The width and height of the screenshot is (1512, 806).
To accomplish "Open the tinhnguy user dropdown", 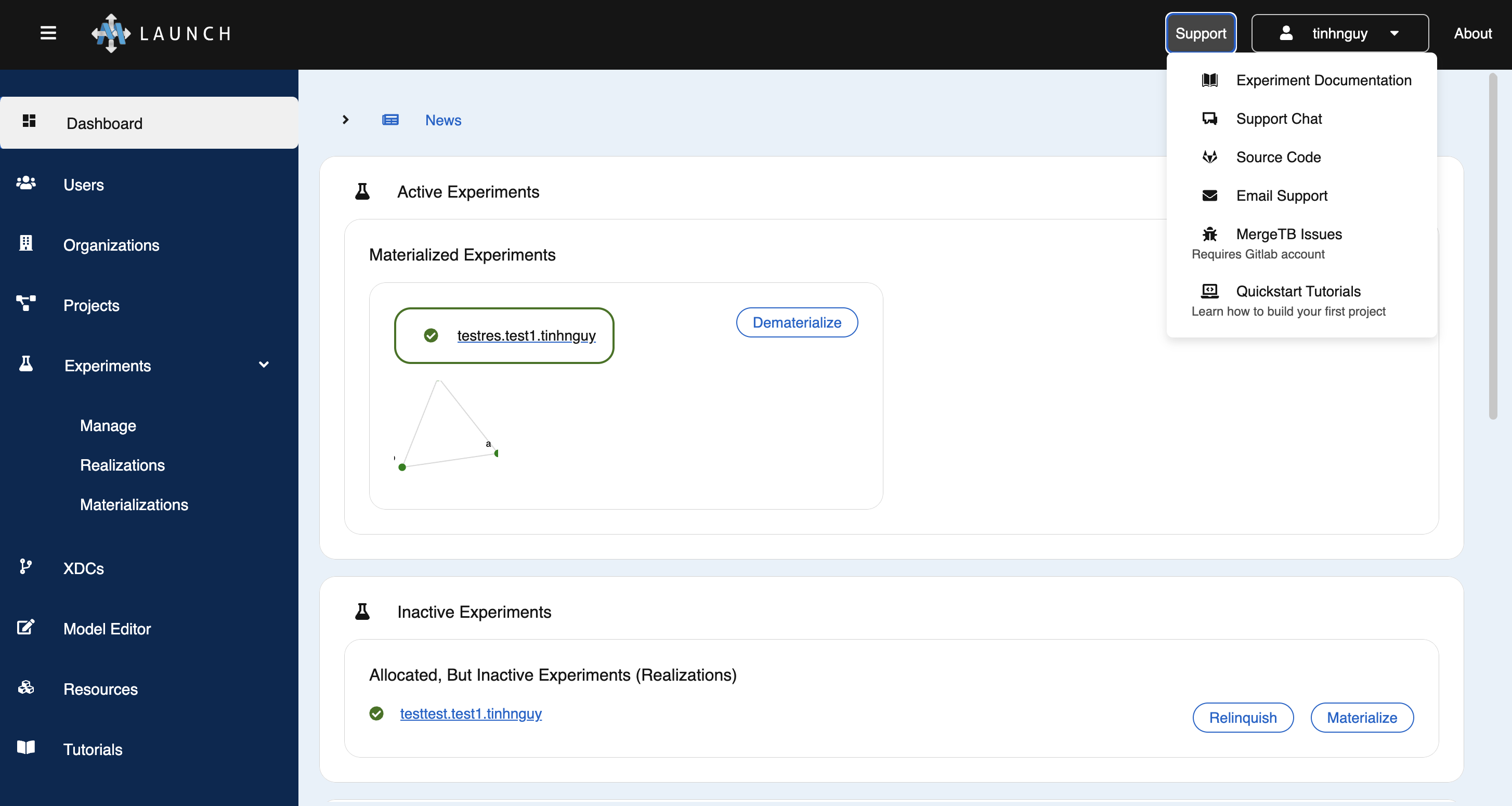I will coord(1339,33).
